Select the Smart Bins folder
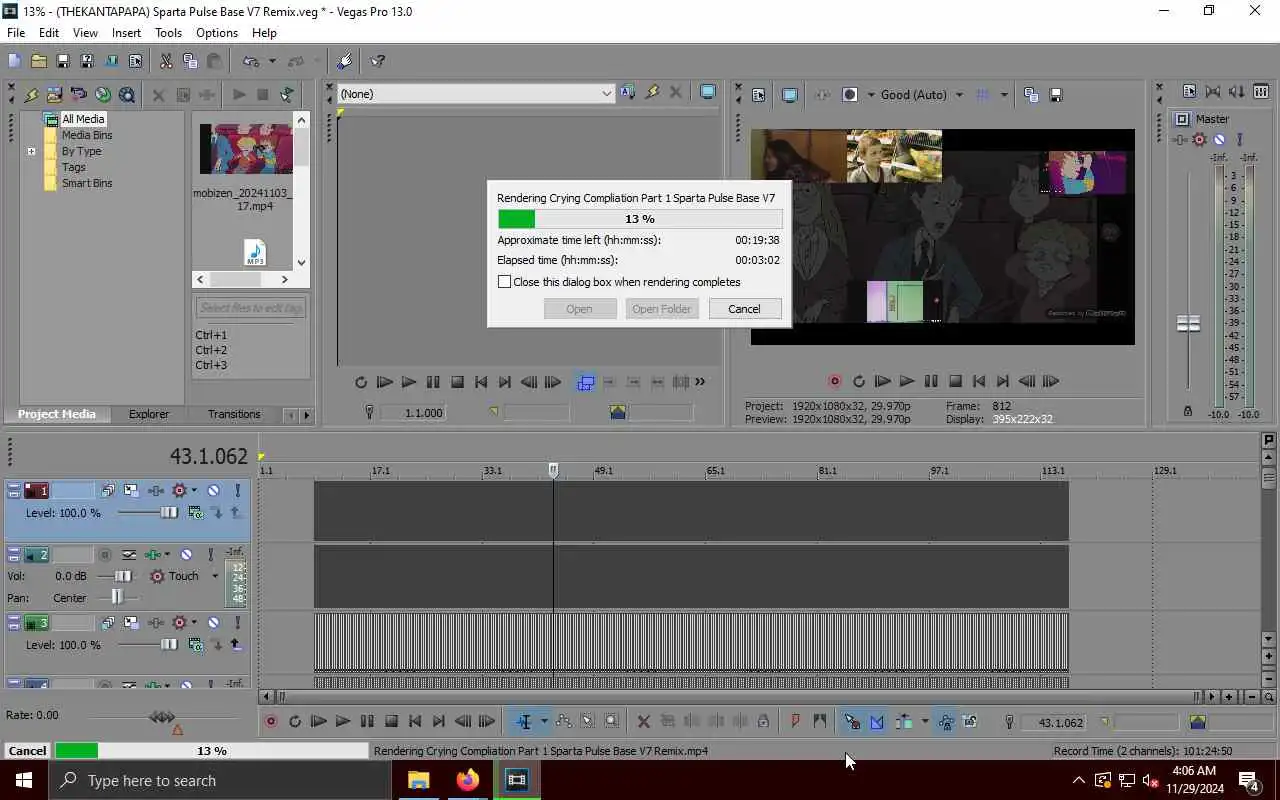1280x800 pixels. pyautogui.click(x=87, y=183)
